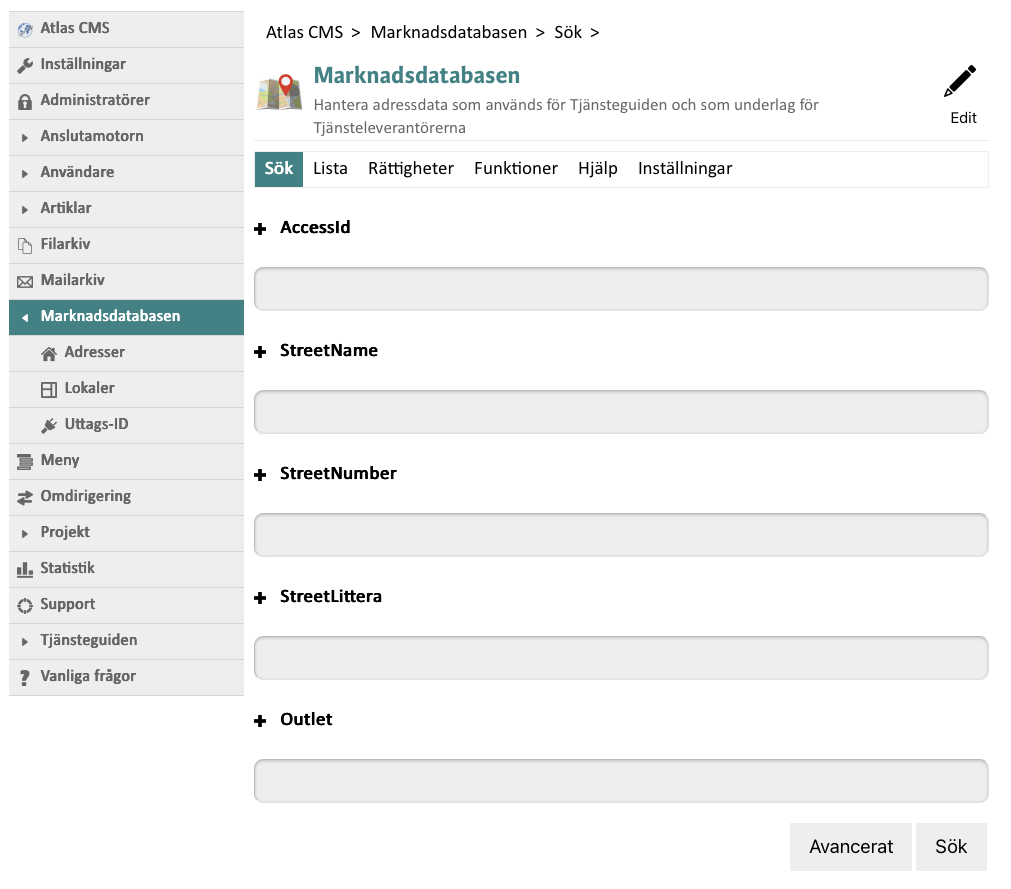Click the Sök button at bottom right

[x=950, y=847]
